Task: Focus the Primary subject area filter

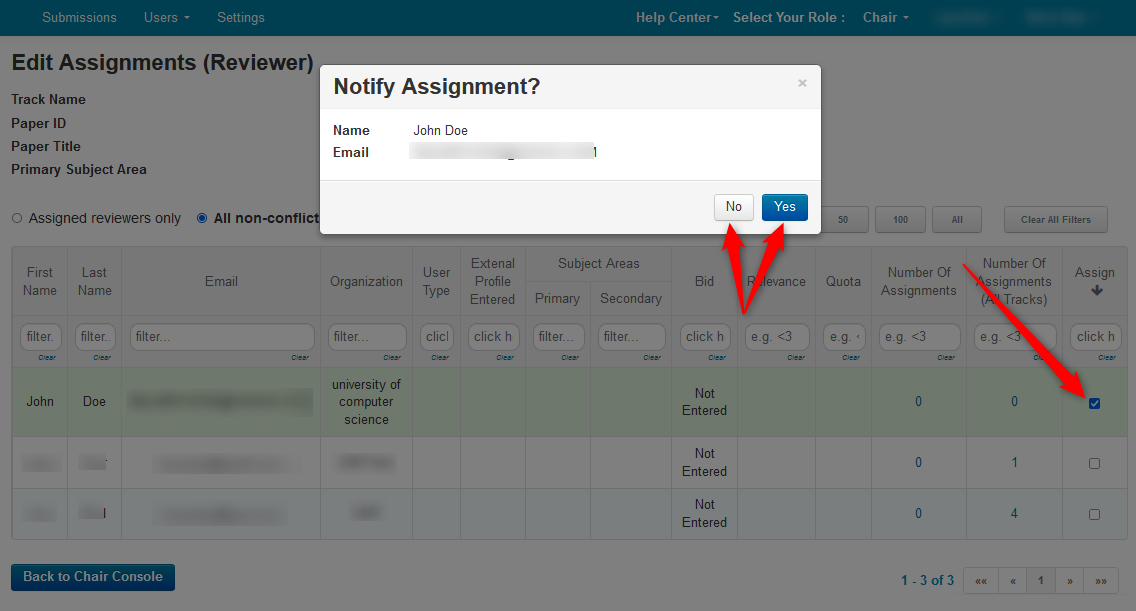Action: pos(558,337)
